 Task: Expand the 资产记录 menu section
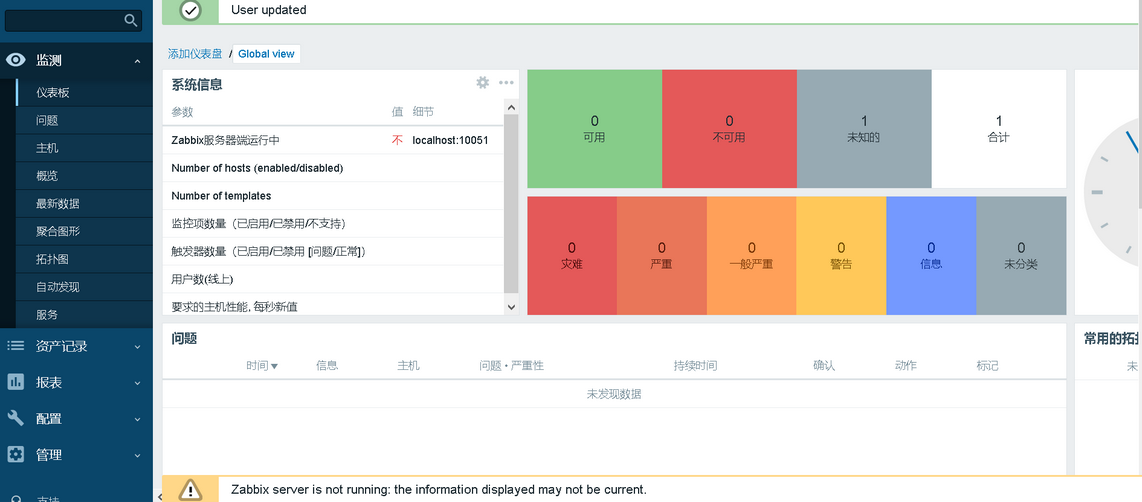tap(137, 347)
